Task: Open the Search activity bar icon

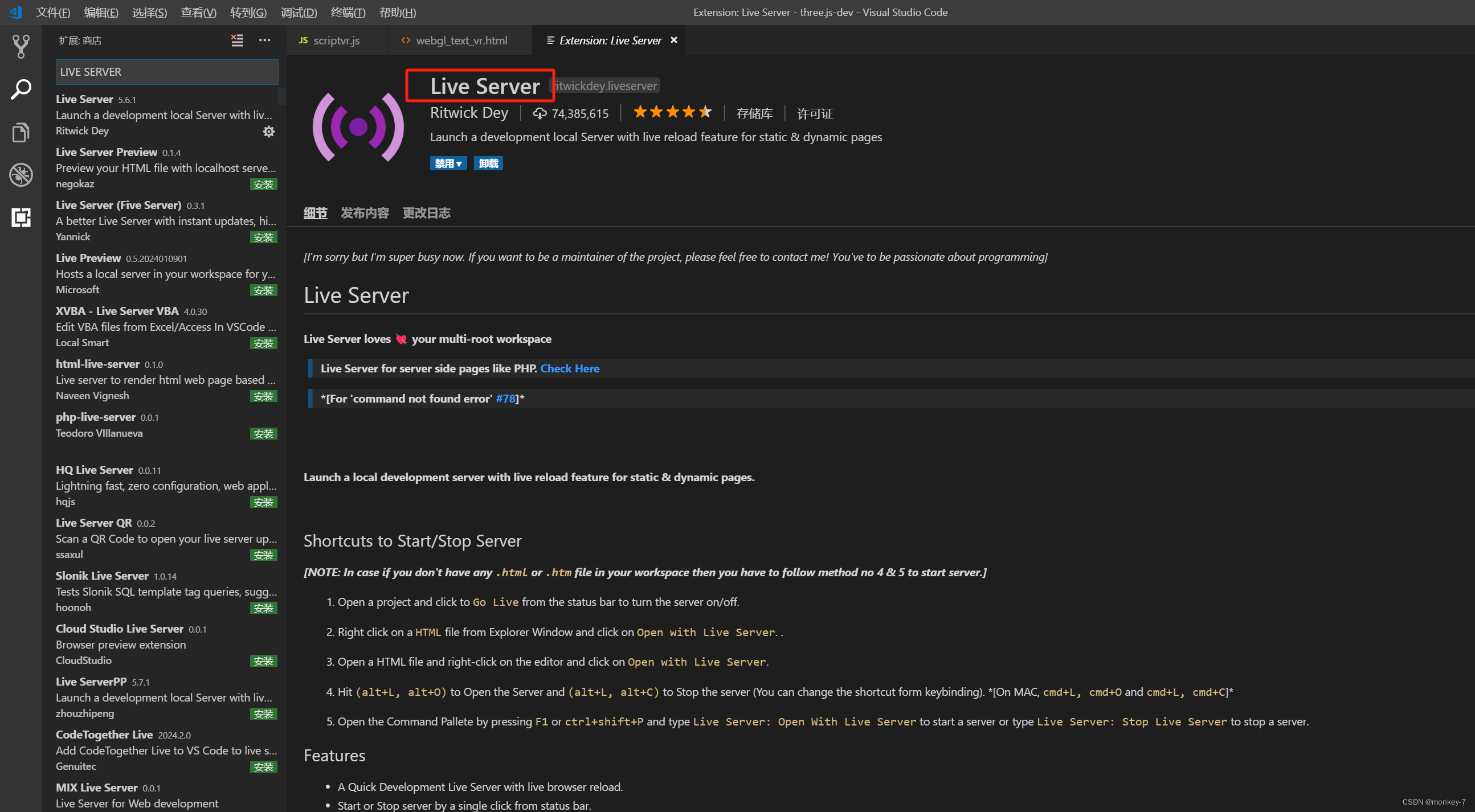Action: [x=21, y=89]
